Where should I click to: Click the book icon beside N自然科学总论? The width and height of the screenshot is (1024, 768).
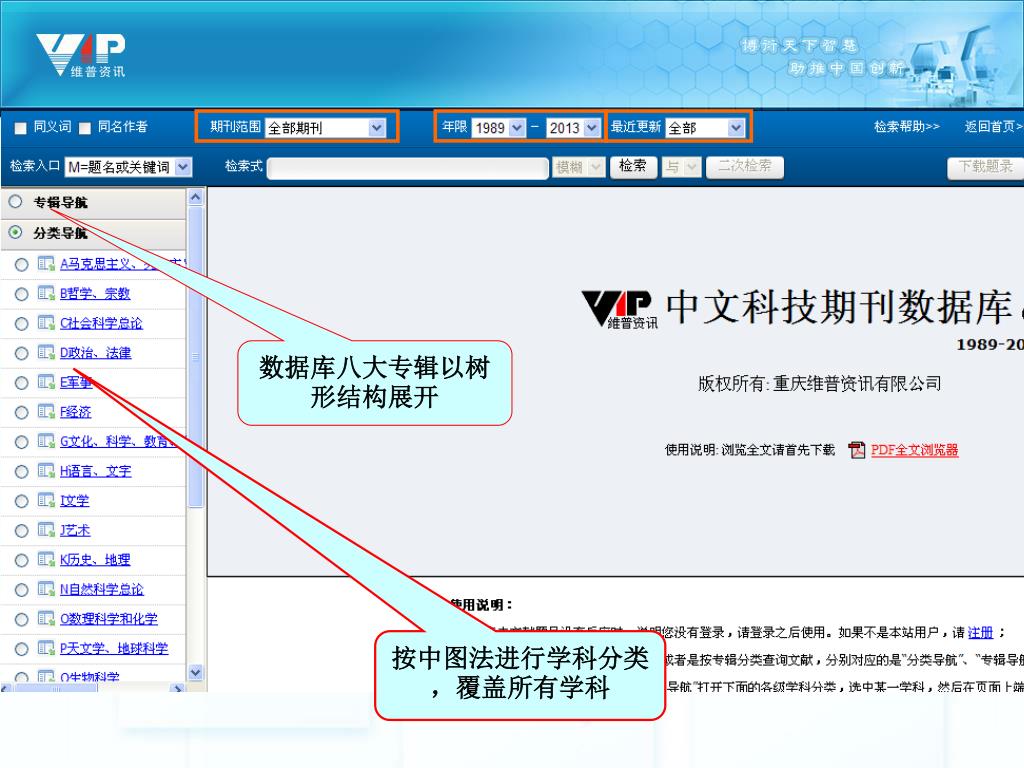(46, 589)
